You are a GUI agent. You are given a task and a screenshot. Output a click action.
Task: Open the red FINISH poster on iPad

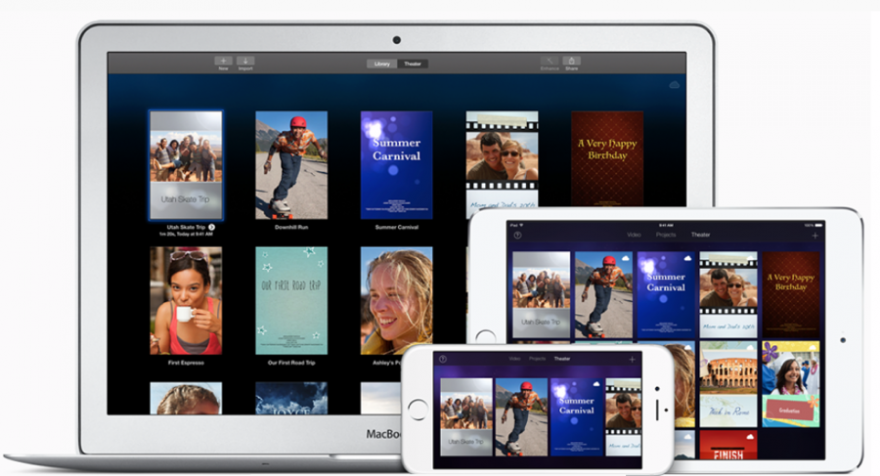tap(728, 445)
